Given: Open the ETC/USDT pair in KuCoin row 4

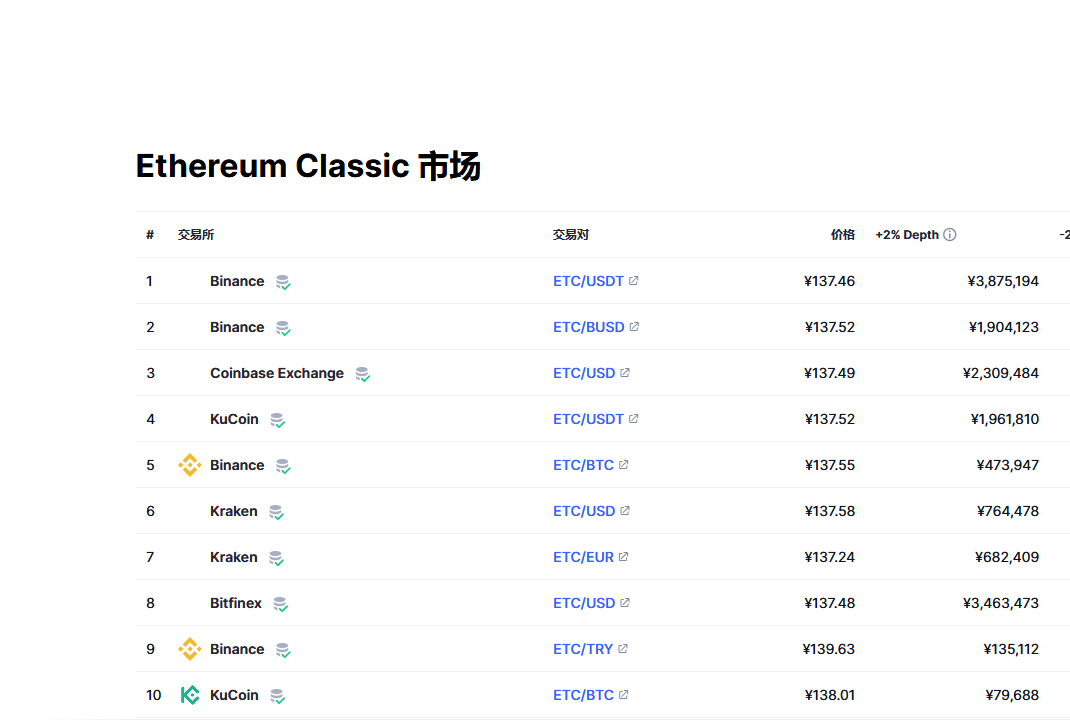Looking at the screenshot, I should [588, 419].
